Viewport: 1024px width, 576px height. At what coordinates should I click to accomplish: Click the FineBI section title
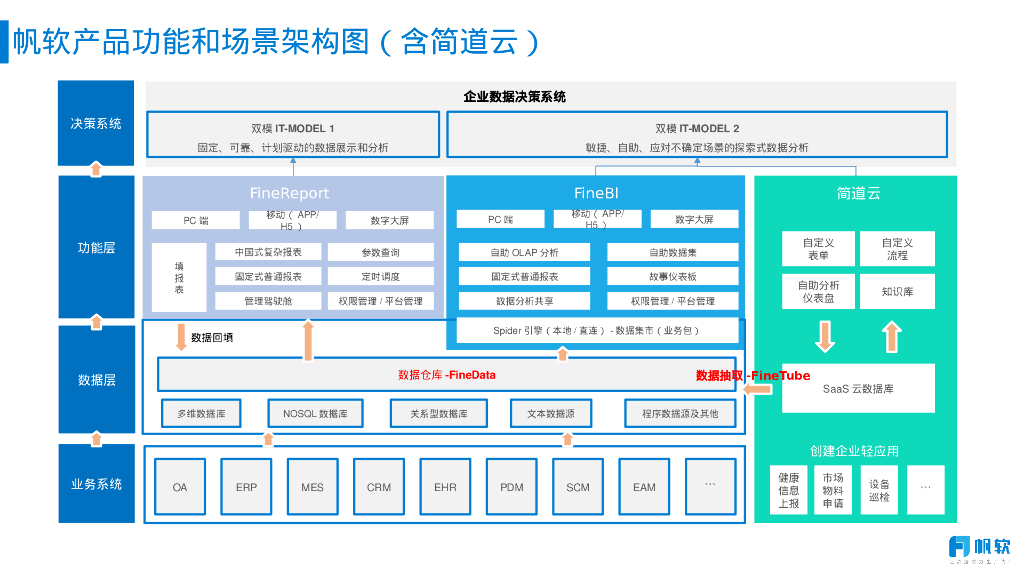(596, 193)
